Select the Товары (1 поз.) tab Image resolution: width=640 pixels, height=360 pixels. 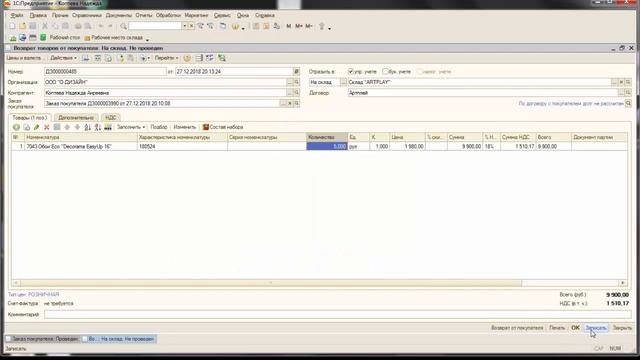(x=29, y=118)
